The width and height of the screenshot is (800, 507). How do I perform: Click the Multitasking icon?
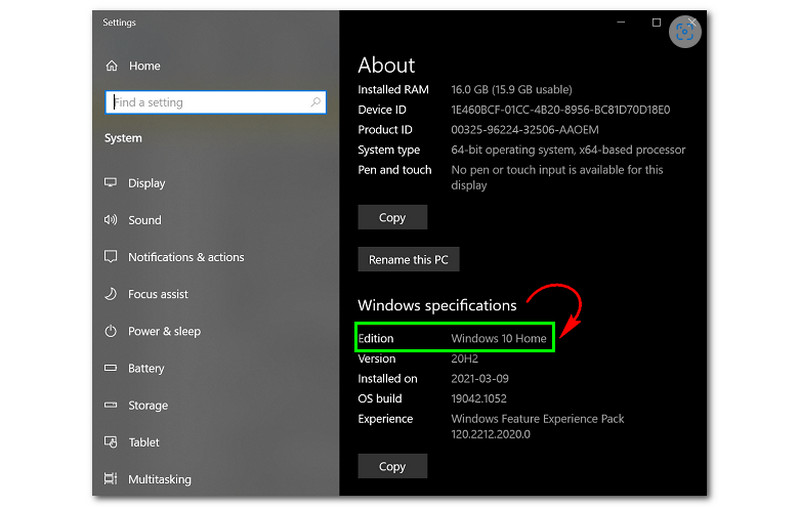point(111,480)
